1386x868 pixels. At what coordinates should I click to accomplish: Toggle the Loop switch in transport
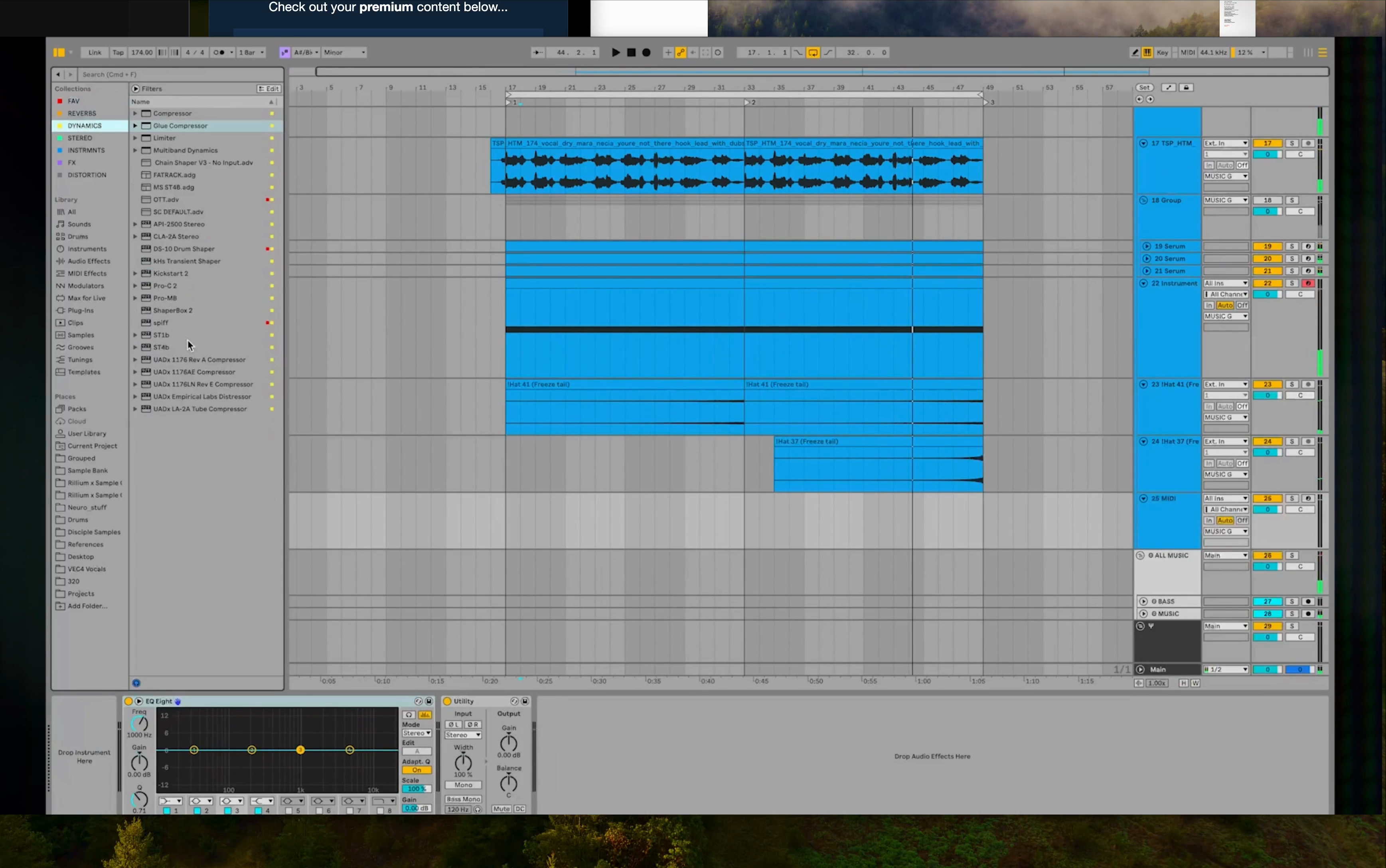click(813, 52)
